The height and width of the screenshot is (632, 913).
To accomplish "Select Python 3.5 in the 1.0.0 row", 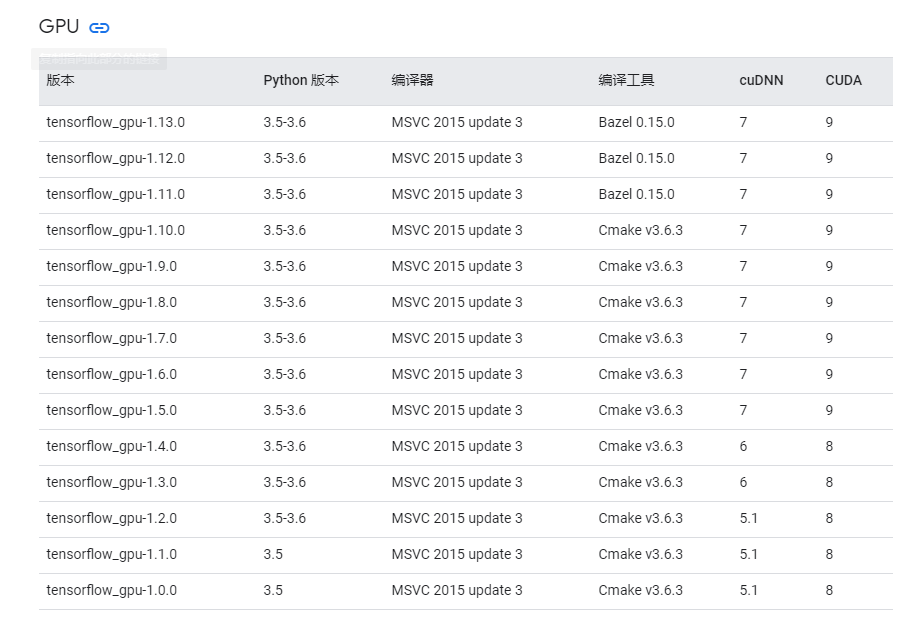I will (x=273, y=591).
